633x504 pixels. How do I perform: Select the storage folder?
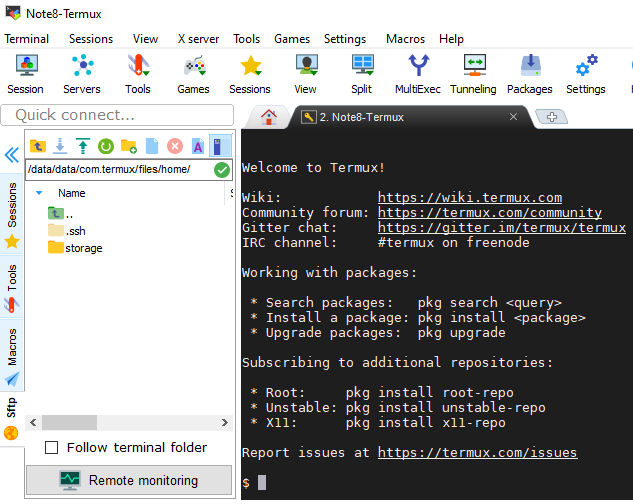coord(84,248)
